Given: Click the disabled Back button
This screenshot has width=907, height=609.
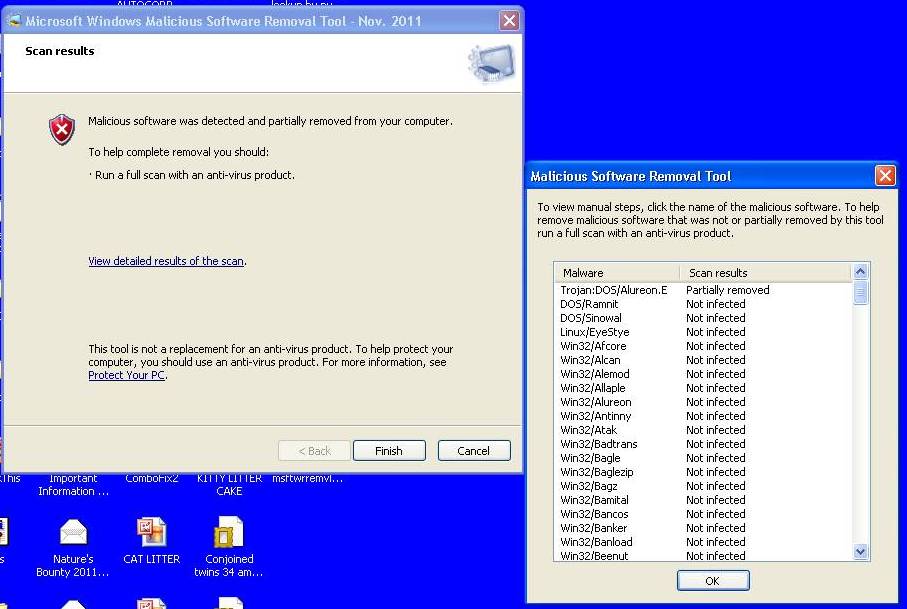Looking at the screenshot, I should click(x=314, y=451).
